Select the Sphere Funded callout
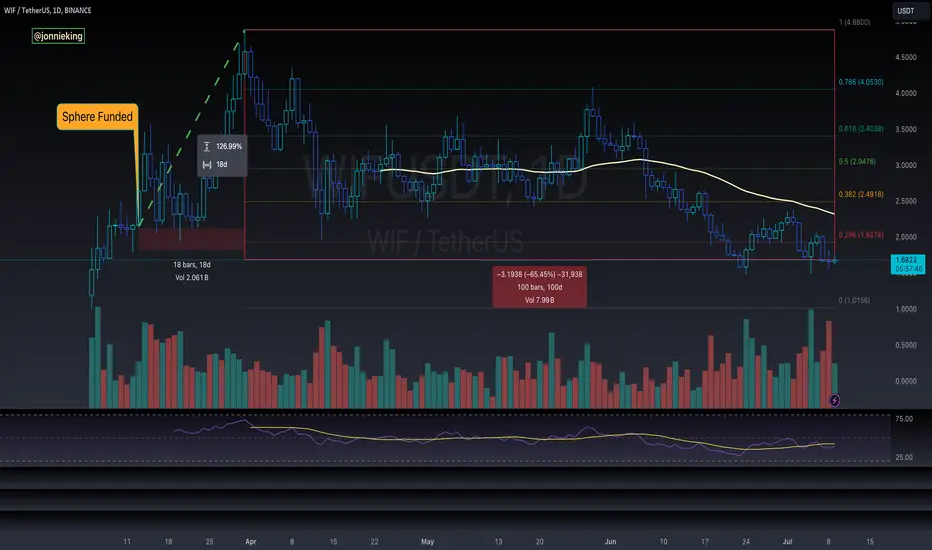 coord(97,117)
